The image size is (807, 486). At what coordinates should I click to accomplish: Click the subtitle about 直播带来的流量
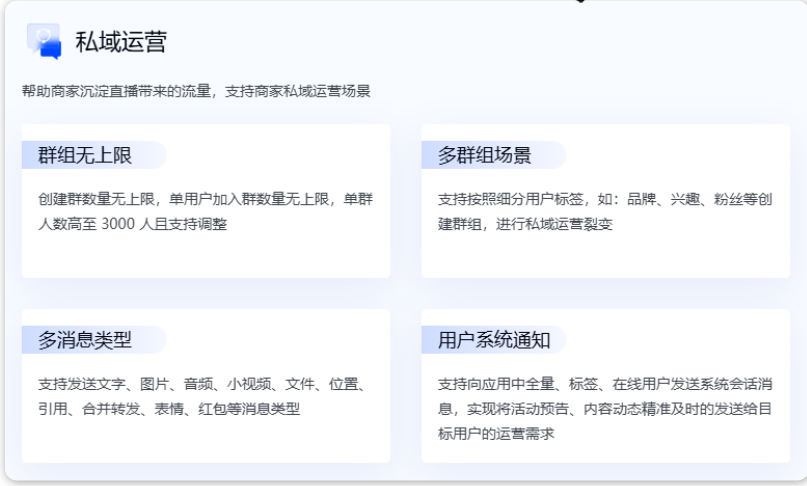196,91
